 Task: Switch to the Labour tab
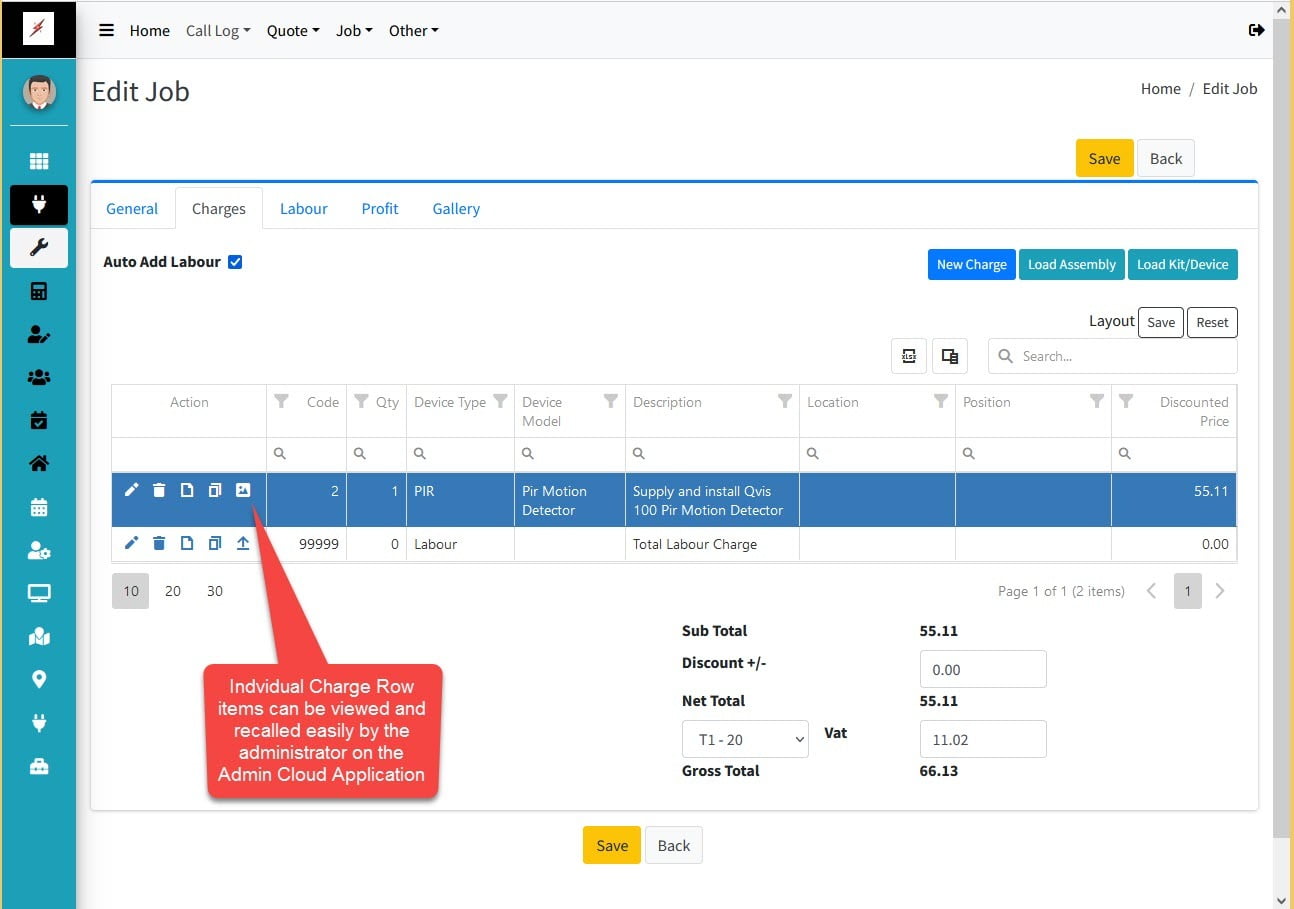[304, 209]
